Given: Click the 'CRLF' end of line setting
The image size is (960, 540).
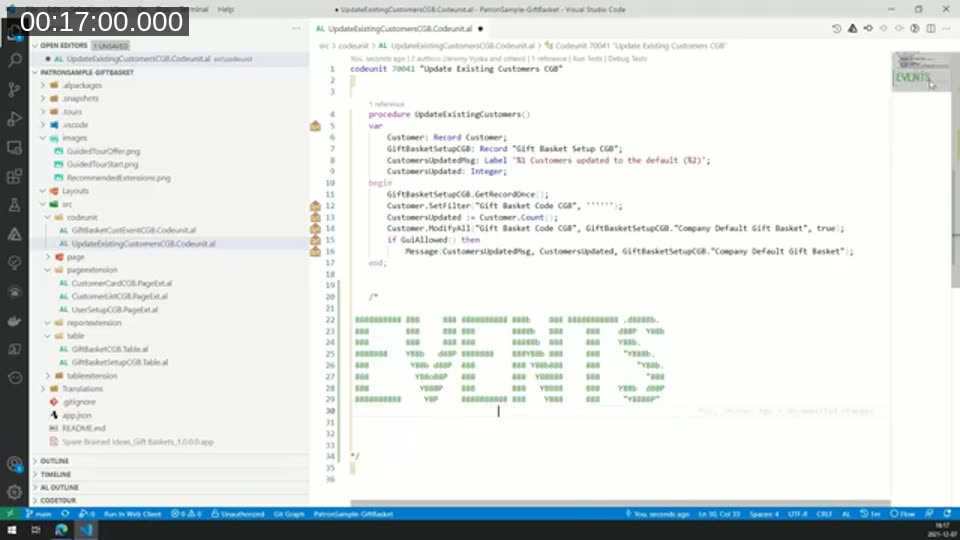Looking at the screenshot, I should point(824,514).
